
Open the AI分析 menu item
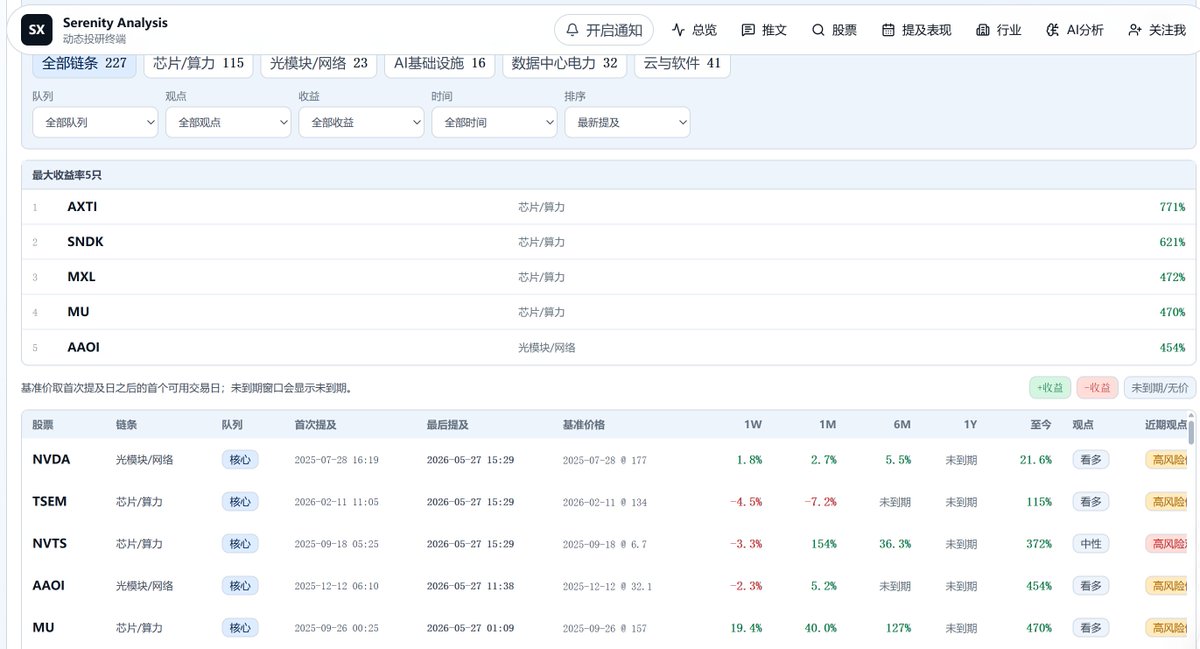1075,30
